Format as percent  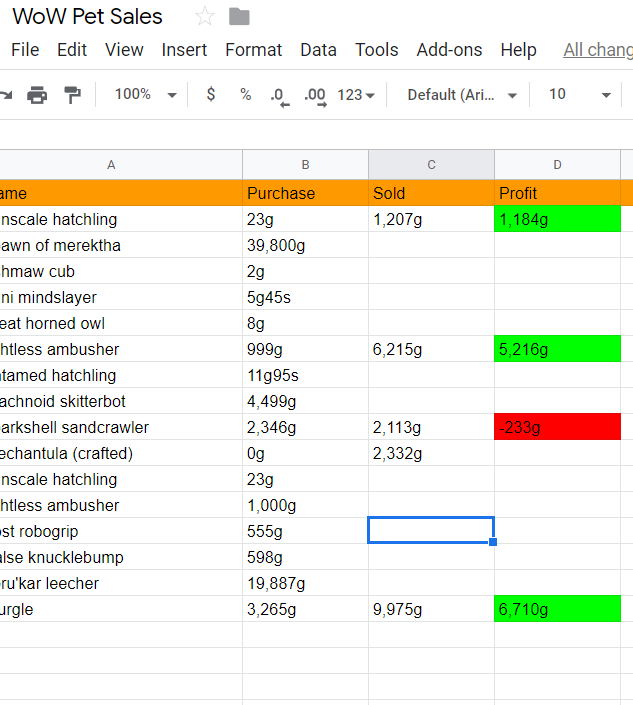click(x=245, y=94)
